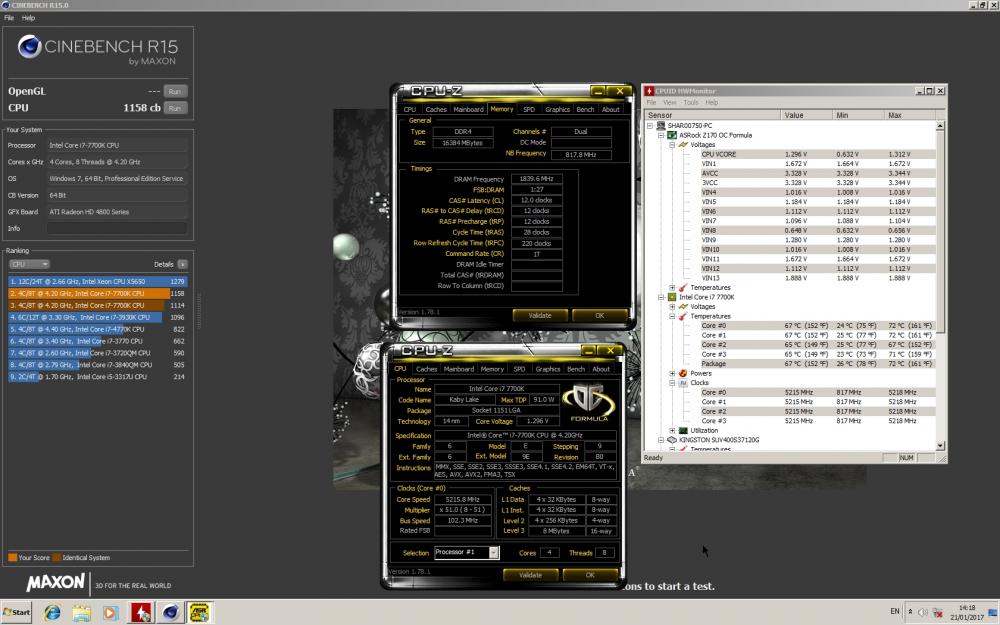Open Cinebench Help menu
The image size is (1000, 625).
[x=28, y=18]
